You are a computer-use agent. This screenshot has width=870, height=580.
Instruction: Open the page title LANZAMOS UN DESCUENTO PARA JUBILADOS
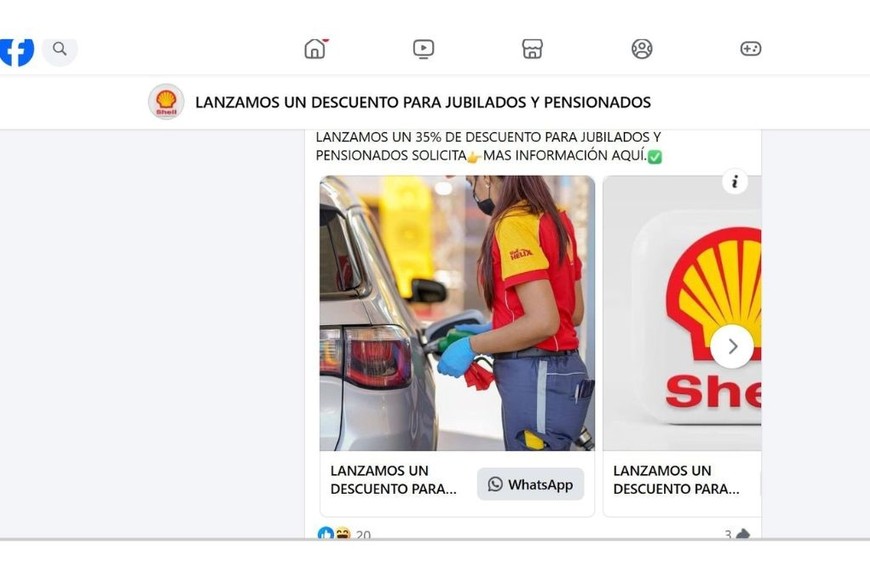423,103
